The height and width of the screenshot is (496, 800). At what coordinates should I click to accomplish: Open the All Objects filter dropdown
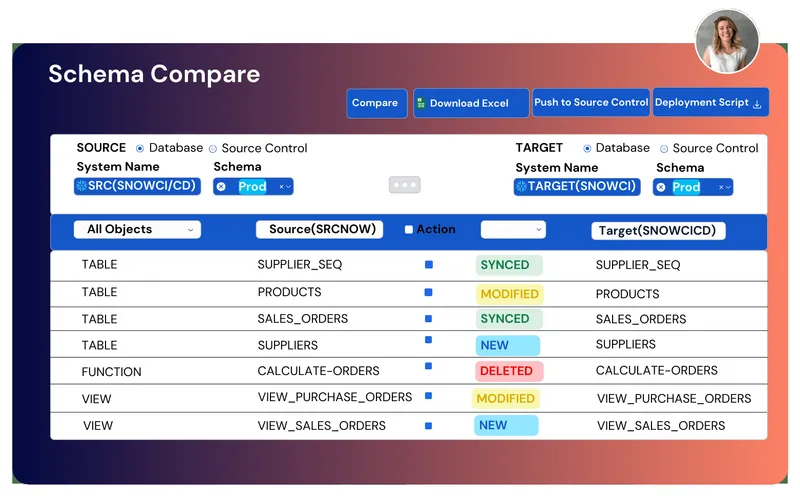[x=137, y=230]
